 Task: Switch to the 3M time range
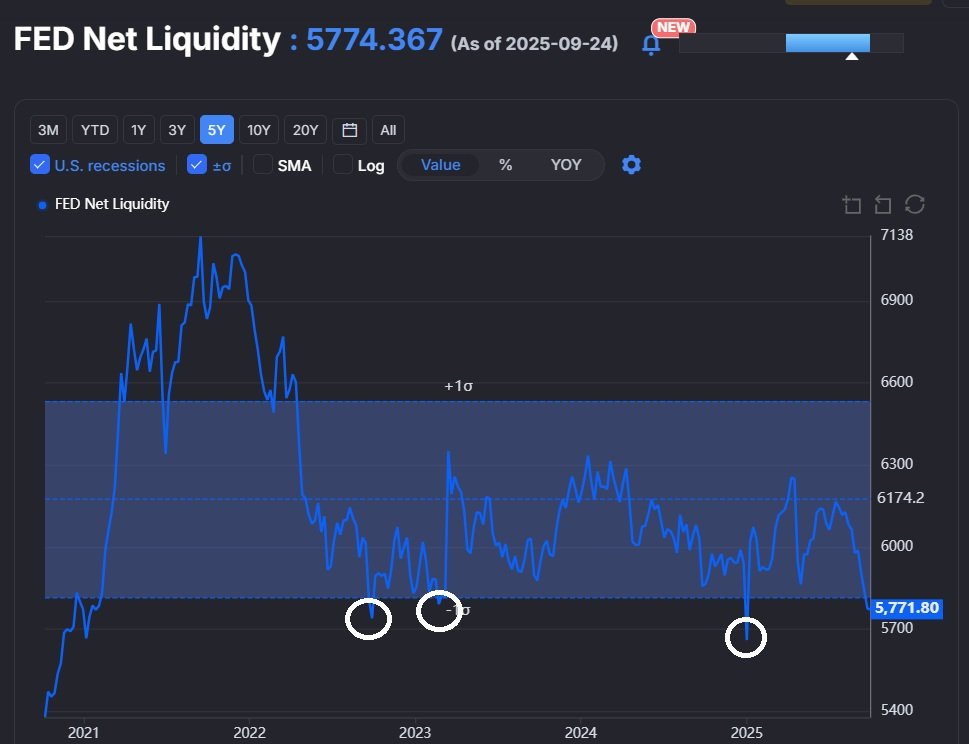[47, 129]
